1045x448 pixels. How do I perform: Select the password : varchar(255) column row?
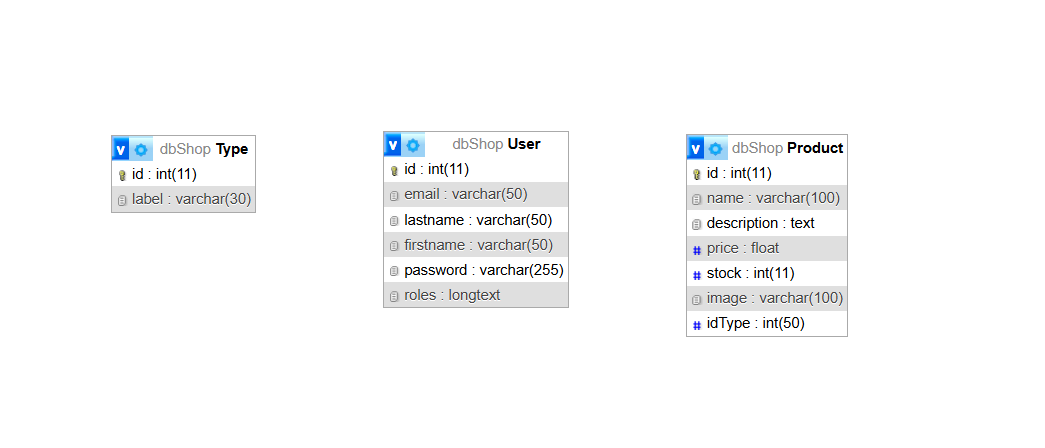click(483, 270)
